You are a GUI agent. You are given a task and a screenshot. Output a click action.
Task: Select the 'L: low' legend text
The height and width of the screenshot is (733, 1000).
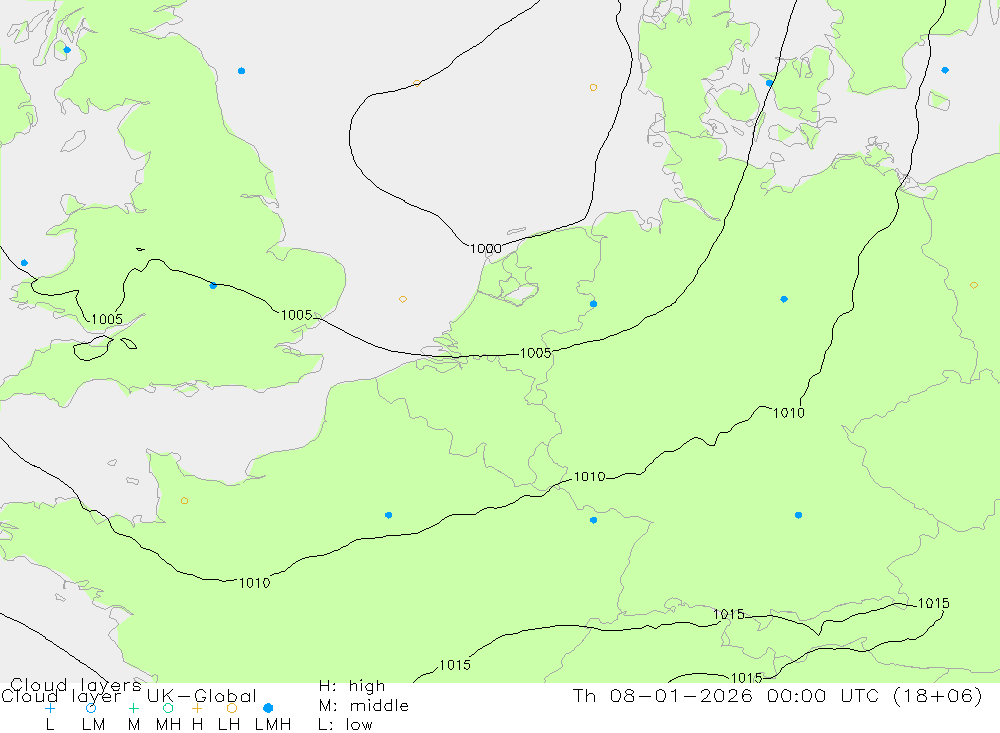click(x=345, y=725)
